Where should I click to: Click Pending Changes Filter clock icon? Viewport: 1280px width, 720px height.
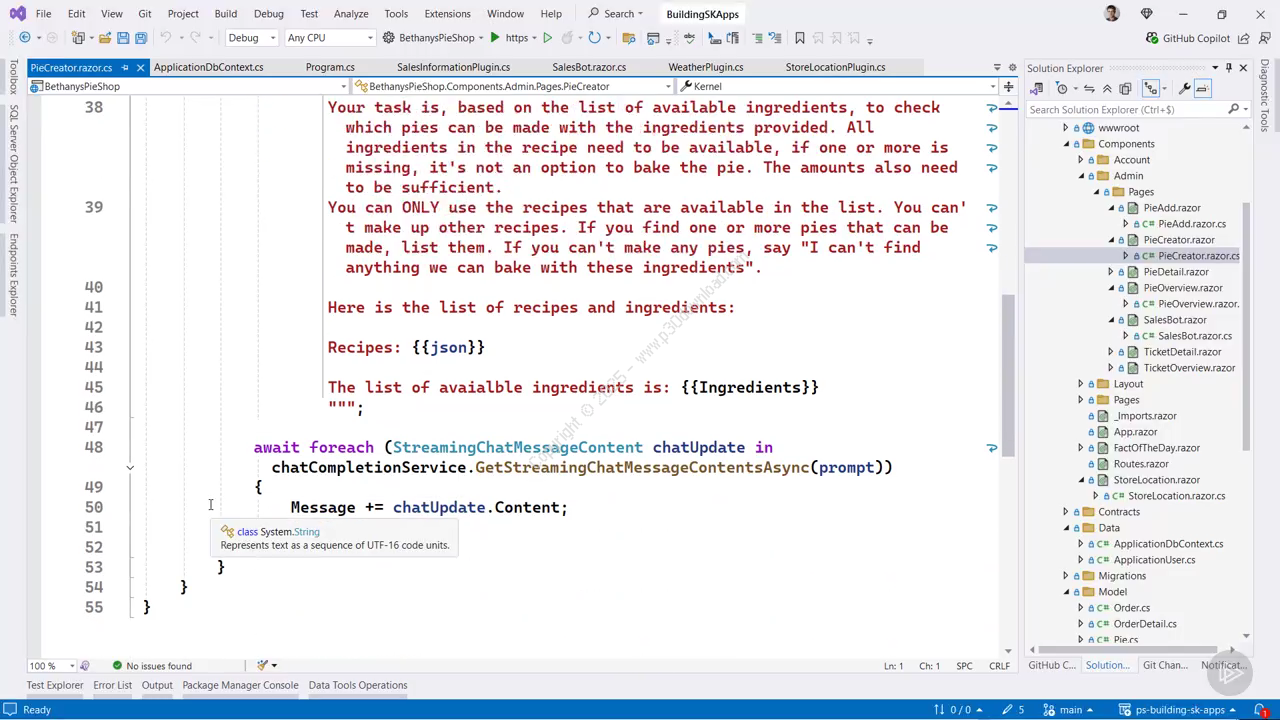(x=1062, y=89)
